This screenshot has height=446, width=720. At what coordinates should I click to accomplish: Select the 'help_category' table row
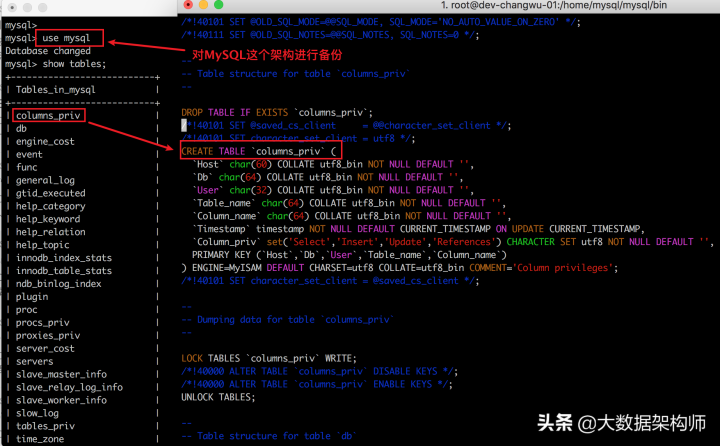tap(51, 206)
